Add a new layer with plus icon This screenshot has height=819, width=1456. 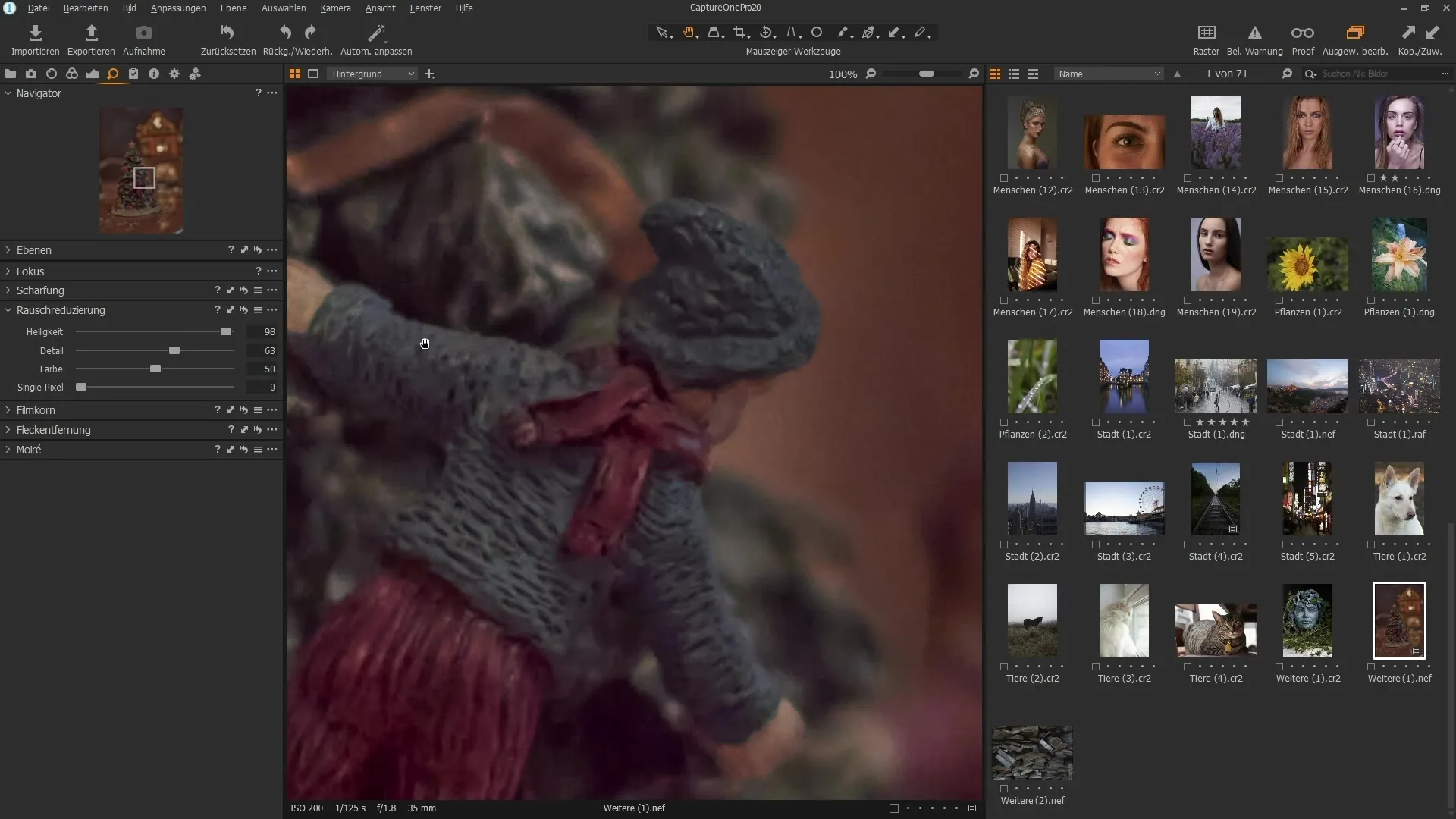(430, 74)
